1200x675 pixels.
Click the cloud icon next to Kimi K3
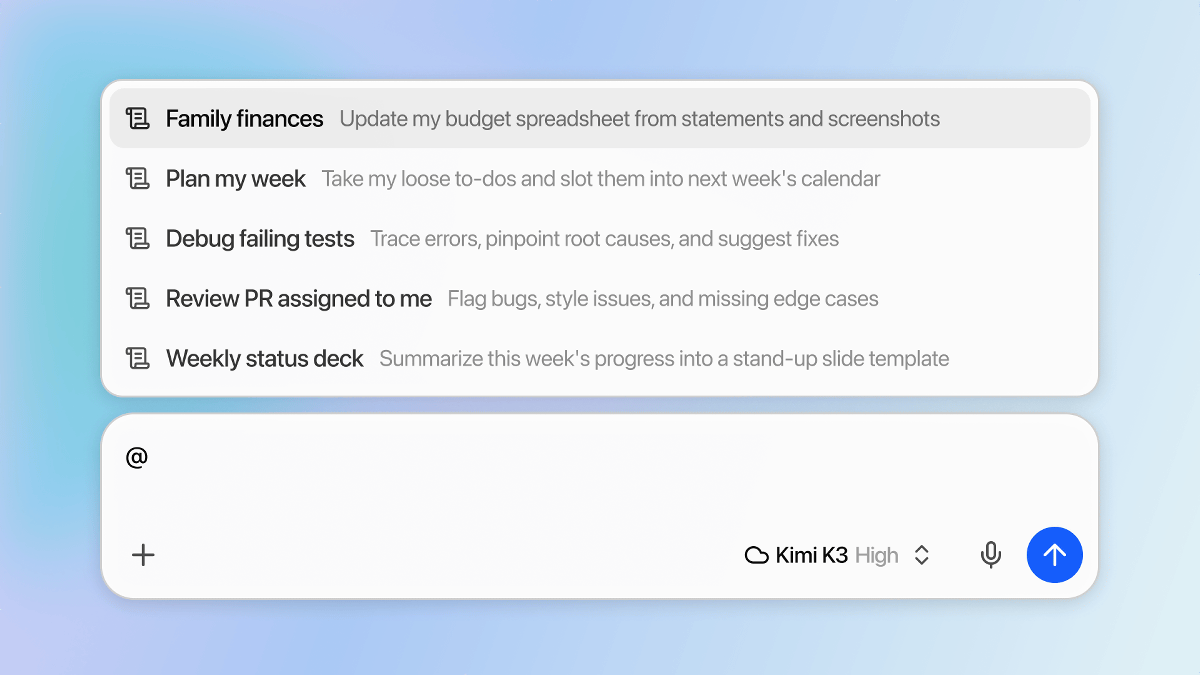pyautogui.click(x=757, y=555)
